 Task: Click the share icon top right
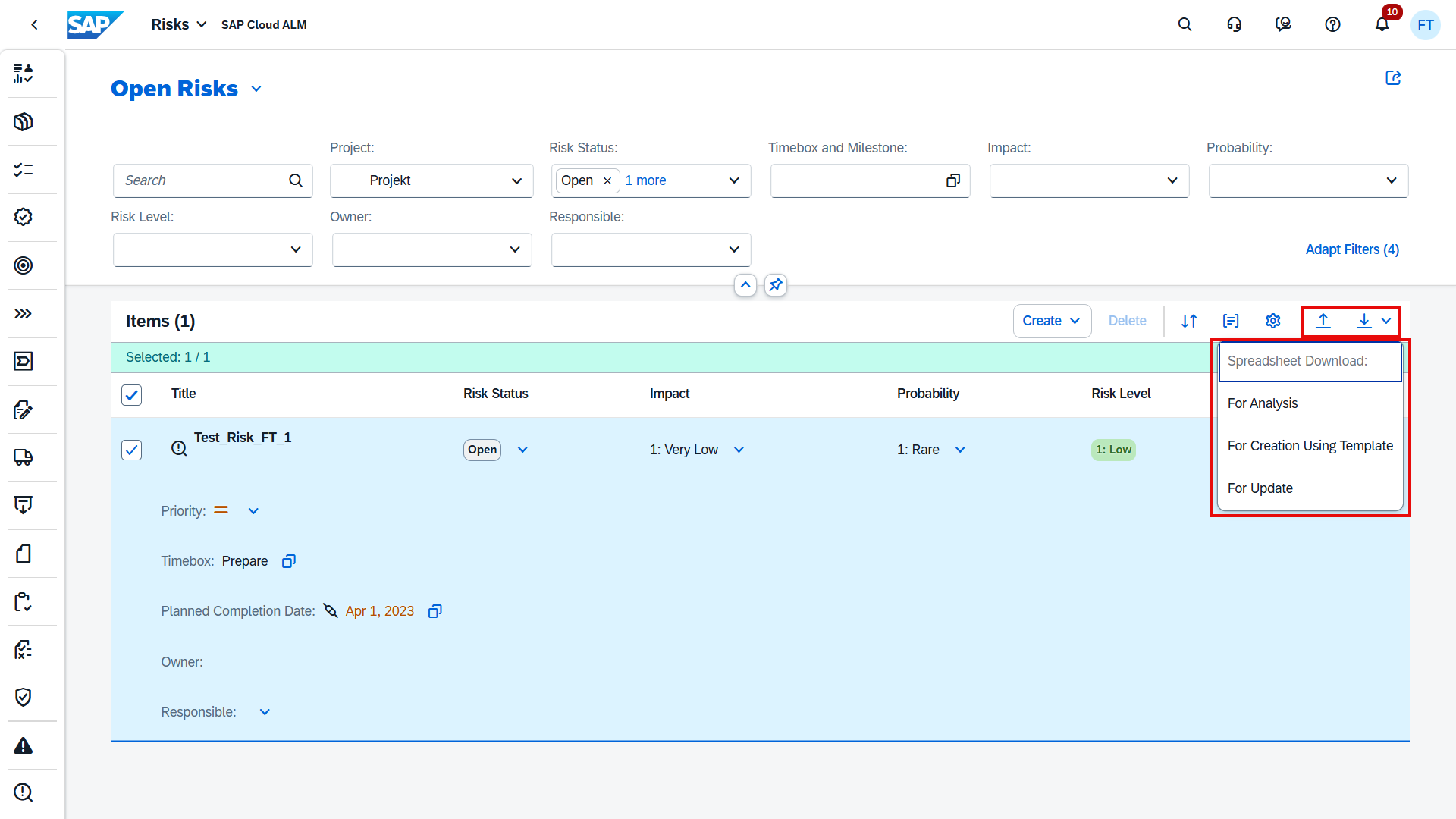pyautogui.click(x=1393, y=78)
